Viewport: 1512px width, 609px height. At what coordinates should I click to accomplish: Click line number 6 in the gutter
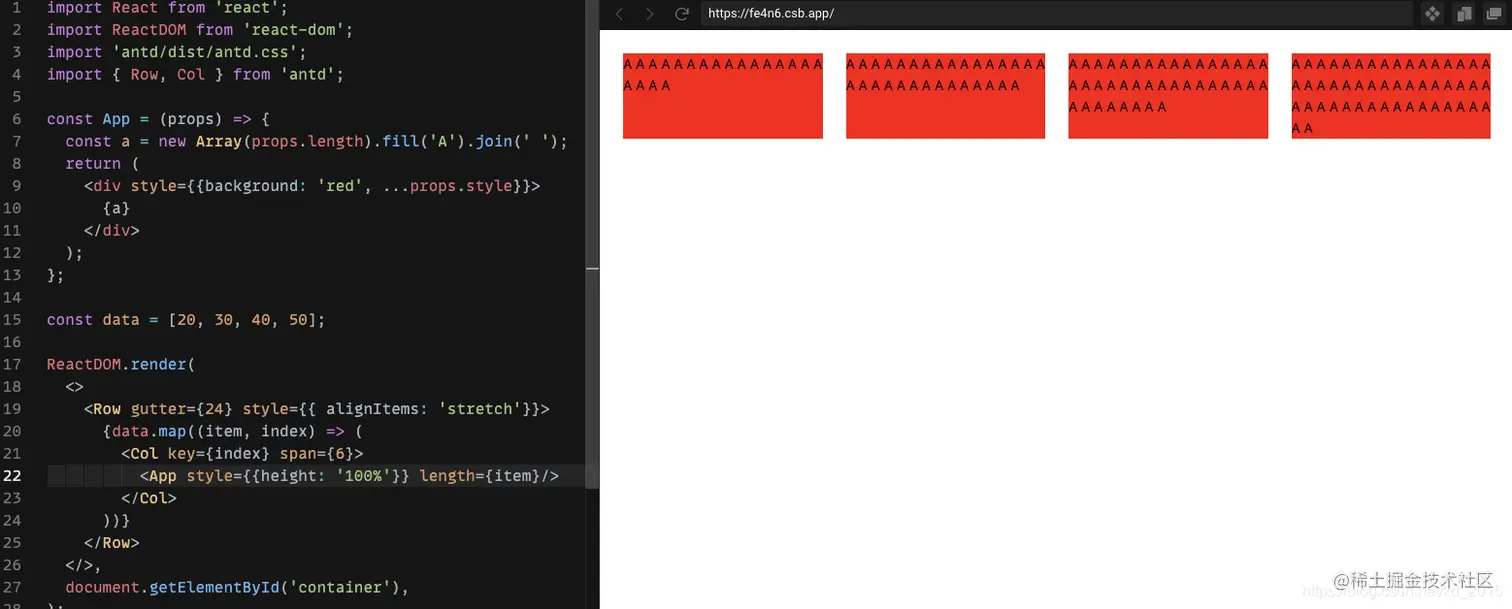click(16, 119)
